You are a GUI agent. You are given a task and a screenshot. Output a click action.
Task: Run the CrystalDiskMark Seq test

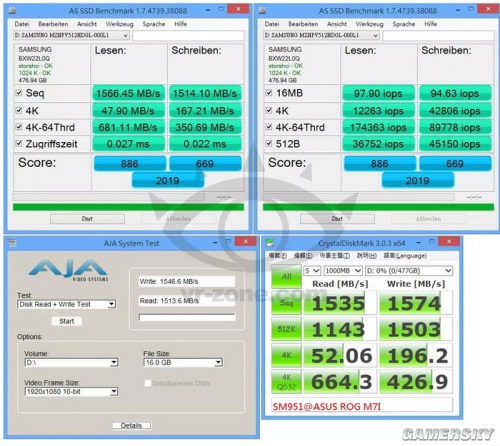point(286,303)
